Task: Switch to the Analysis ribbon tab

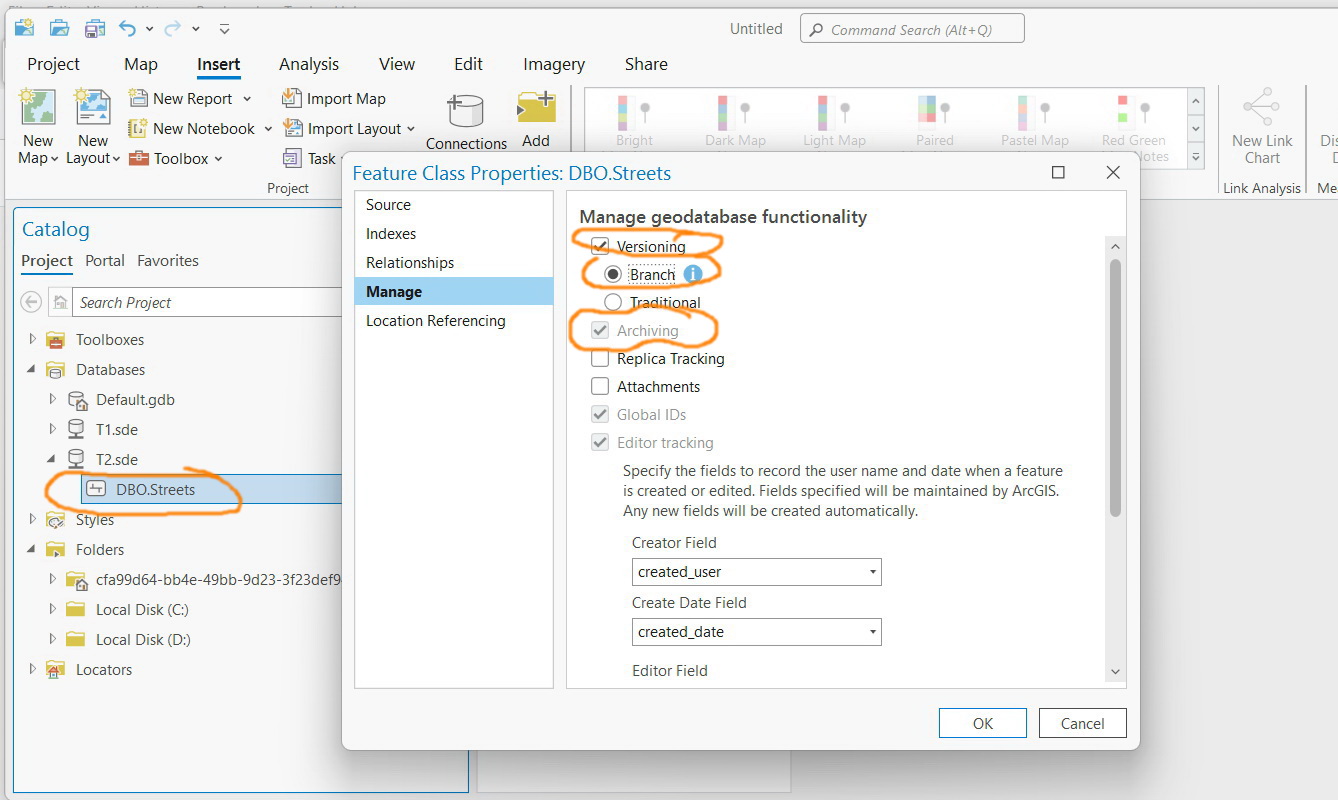Action: (x=309, y=64)
